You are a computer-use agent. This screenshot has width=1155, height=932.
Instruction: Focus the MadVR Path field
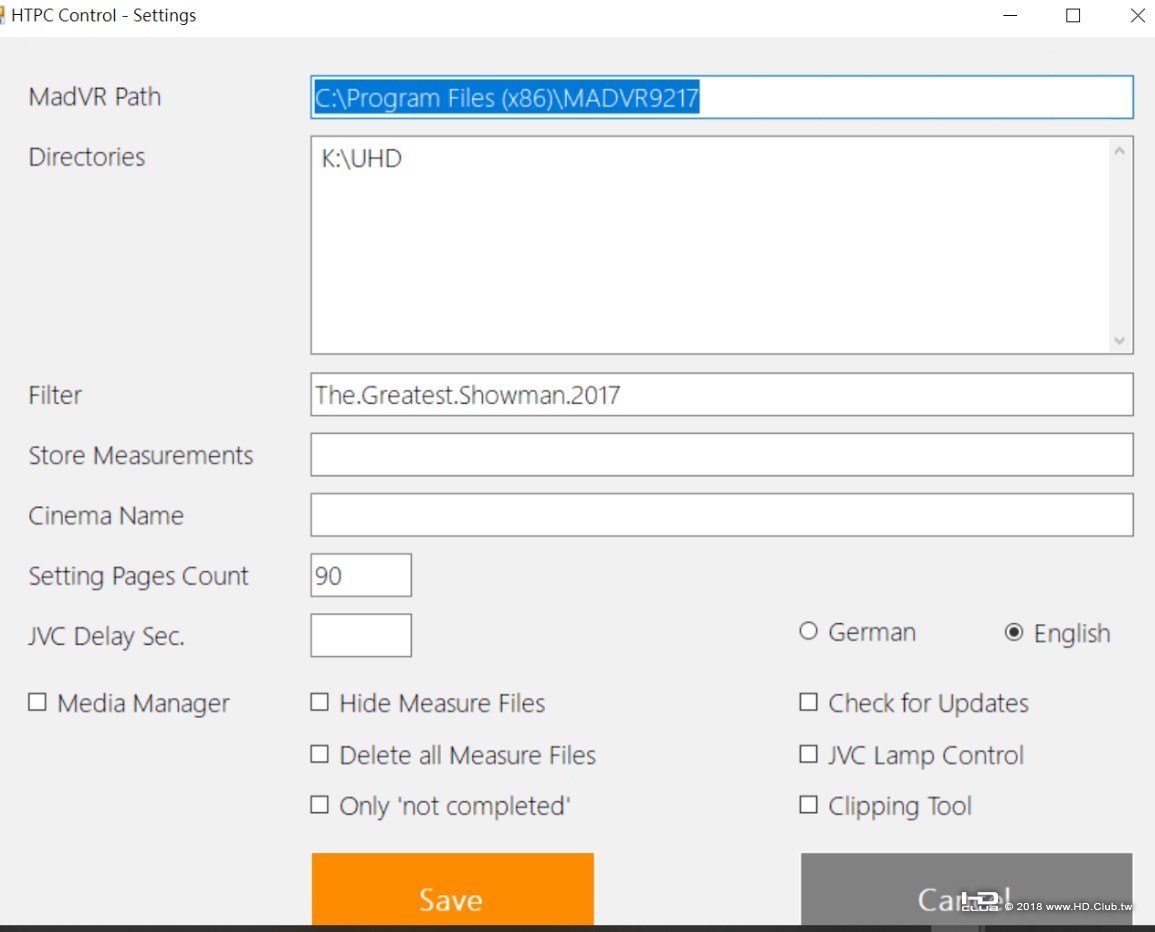point(722,97)
